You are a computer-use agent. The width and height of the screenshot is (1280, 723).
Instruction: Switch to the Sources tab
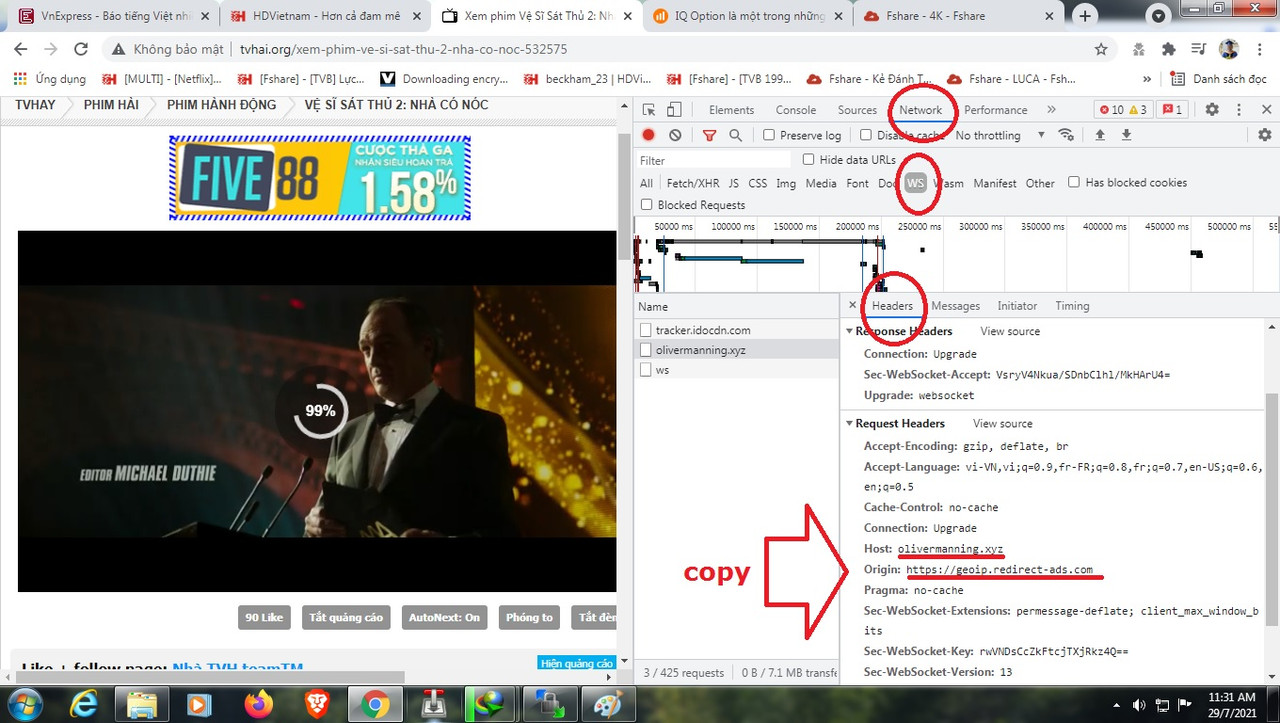coord(857,110)
